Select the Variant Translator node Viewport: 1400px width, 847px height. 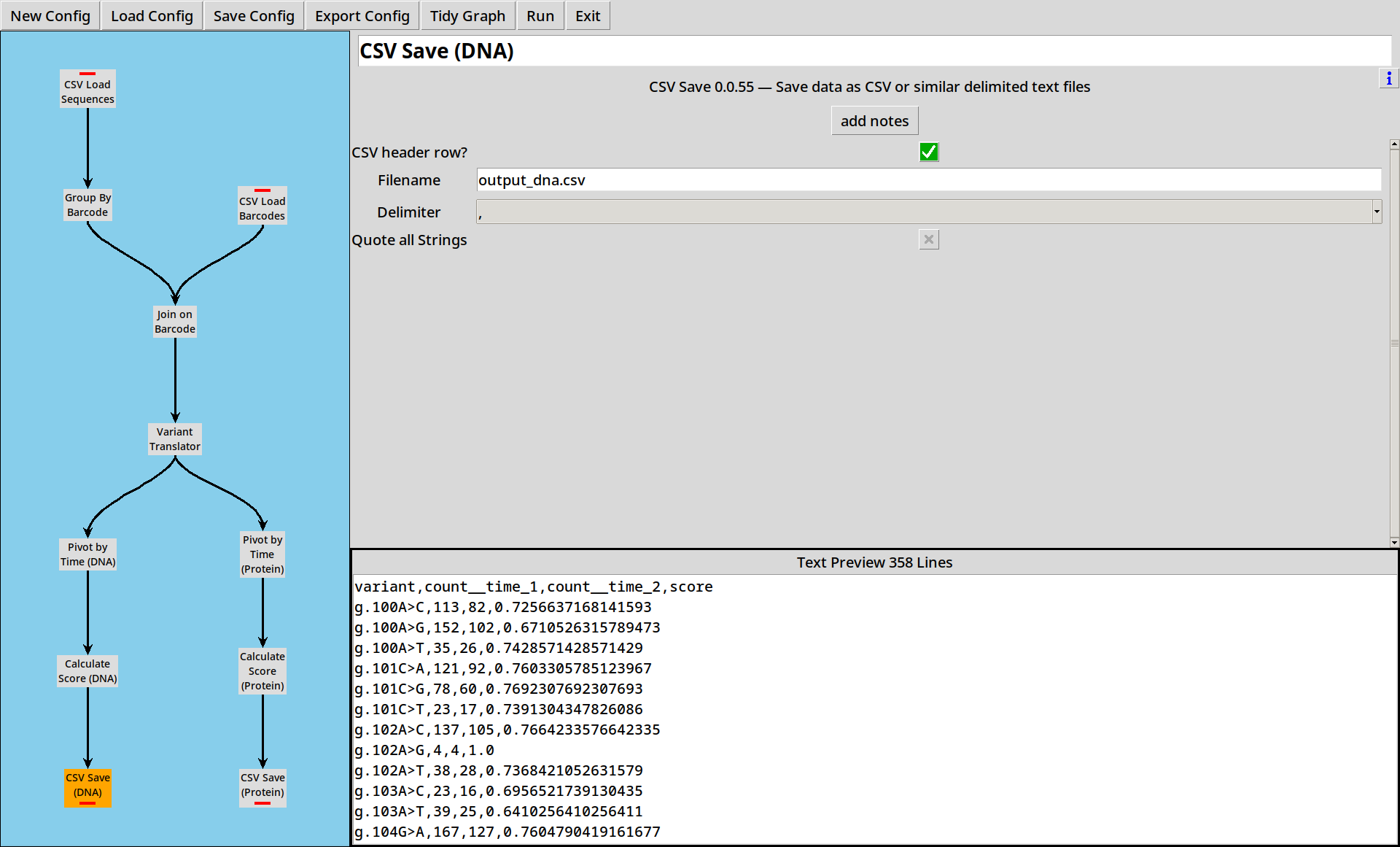point(175,439)
